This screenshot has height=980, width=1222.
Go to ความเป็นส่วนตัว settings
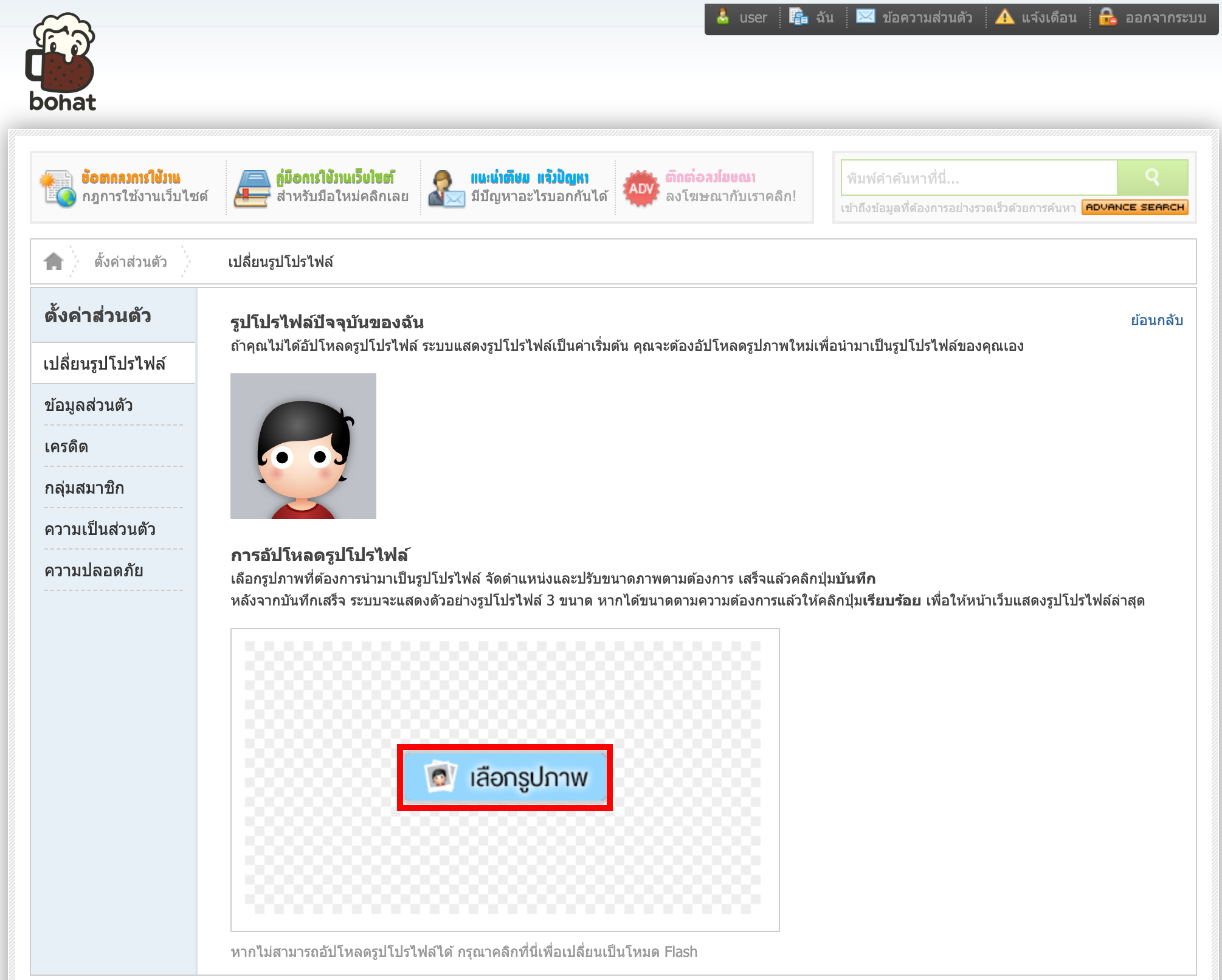pyautogui.click(x=100, y=529)
